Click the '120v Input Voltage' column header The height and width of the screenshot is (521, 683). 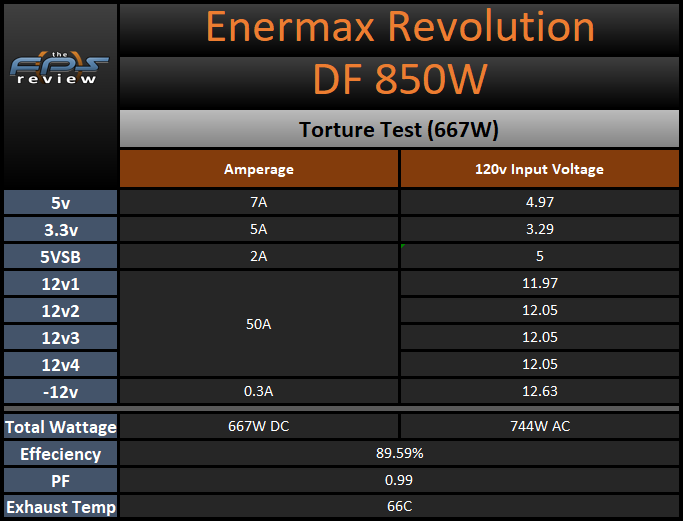pyautogui.click(x=540, y=169)
